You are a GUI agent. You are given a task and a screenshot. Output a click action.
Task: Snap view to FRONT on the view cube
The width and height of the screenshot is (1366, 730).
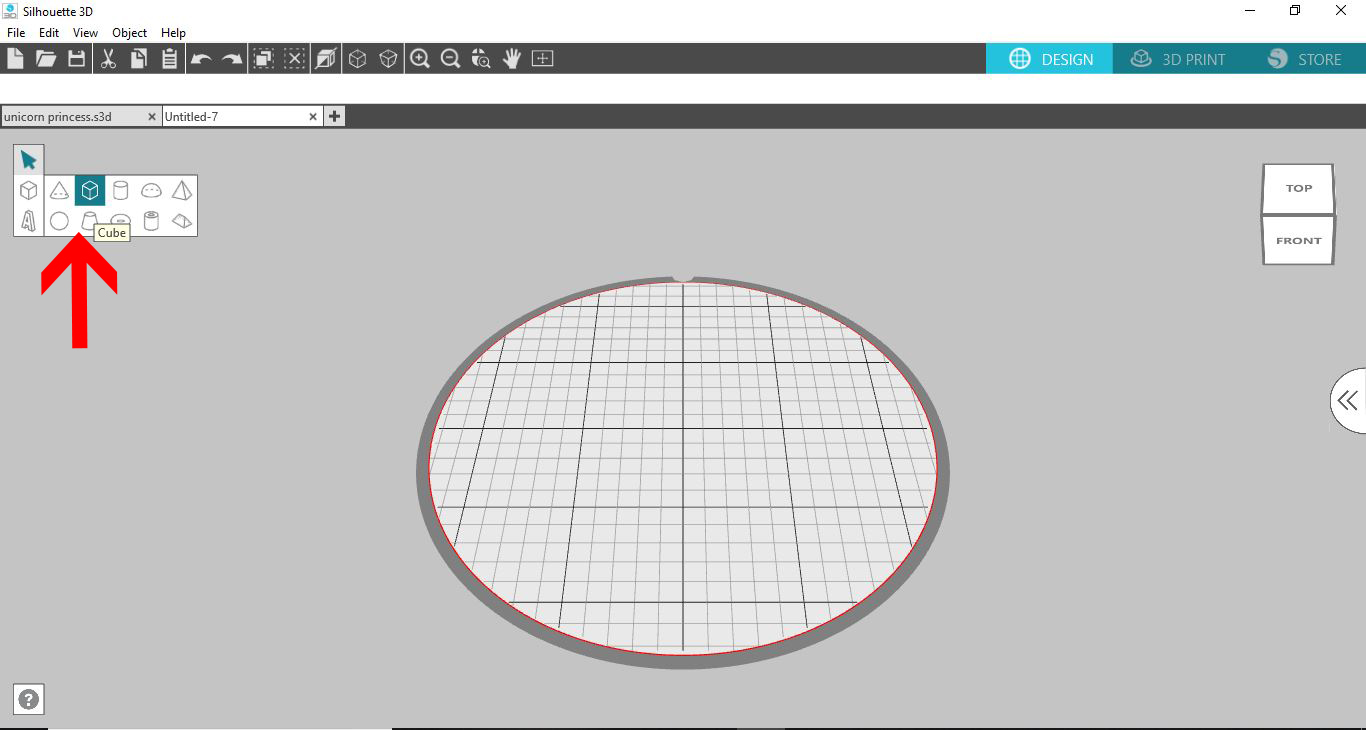tap(1298, 240)
